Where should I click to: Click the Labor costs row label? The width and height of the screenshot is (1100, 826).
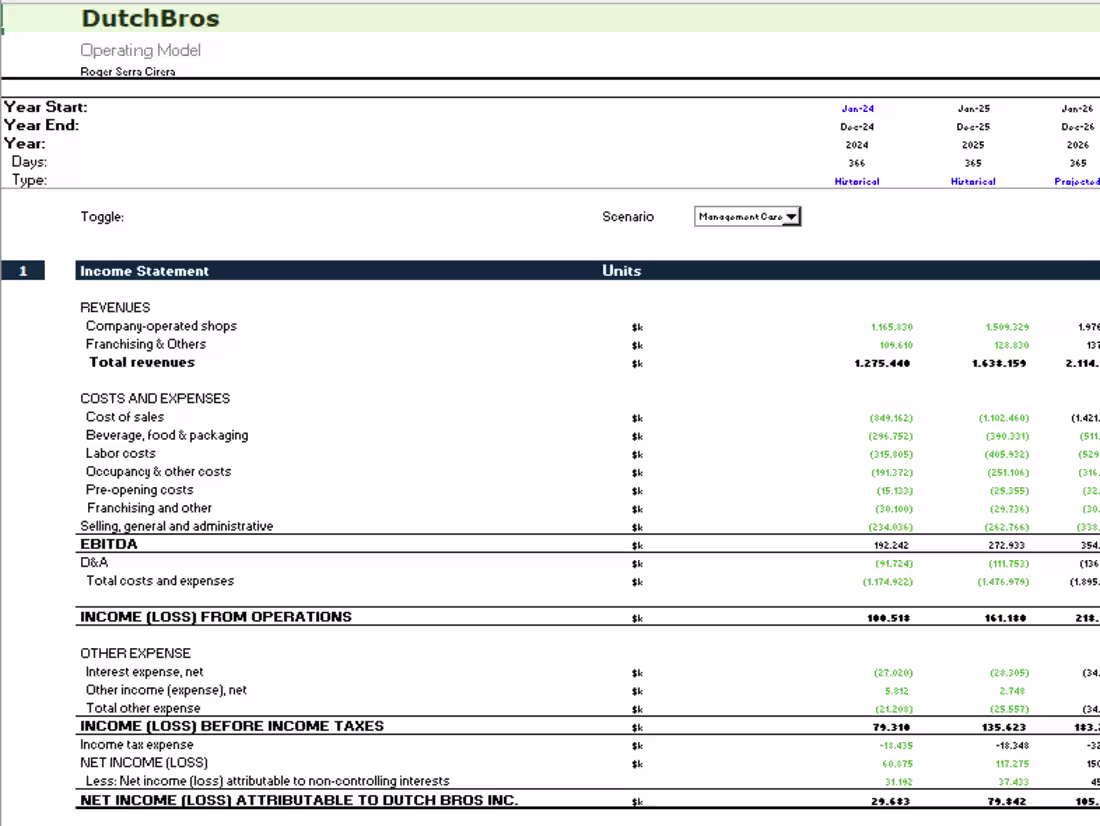click(x=121, y=453)
